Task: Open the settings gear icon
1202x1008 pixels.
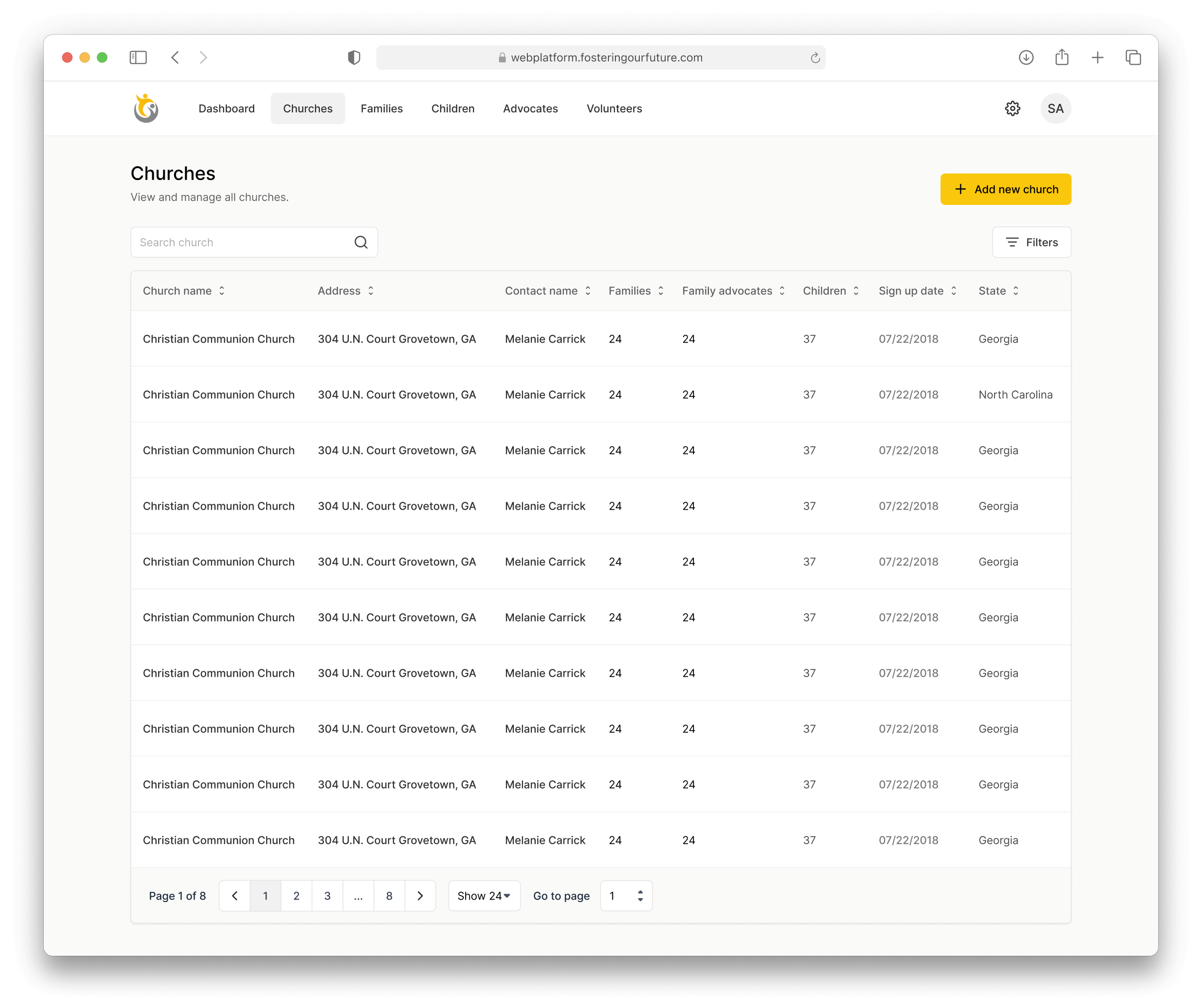Action: pyautogui.click(x=1012, y=109)
